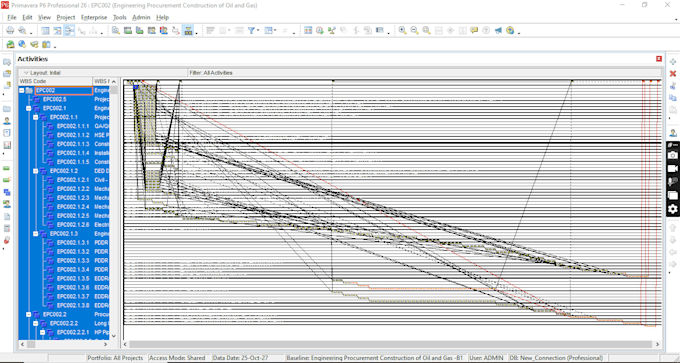This screenshot has height=363, width=680.
Task: Open the Edit menu
Action: pos(27,17)
